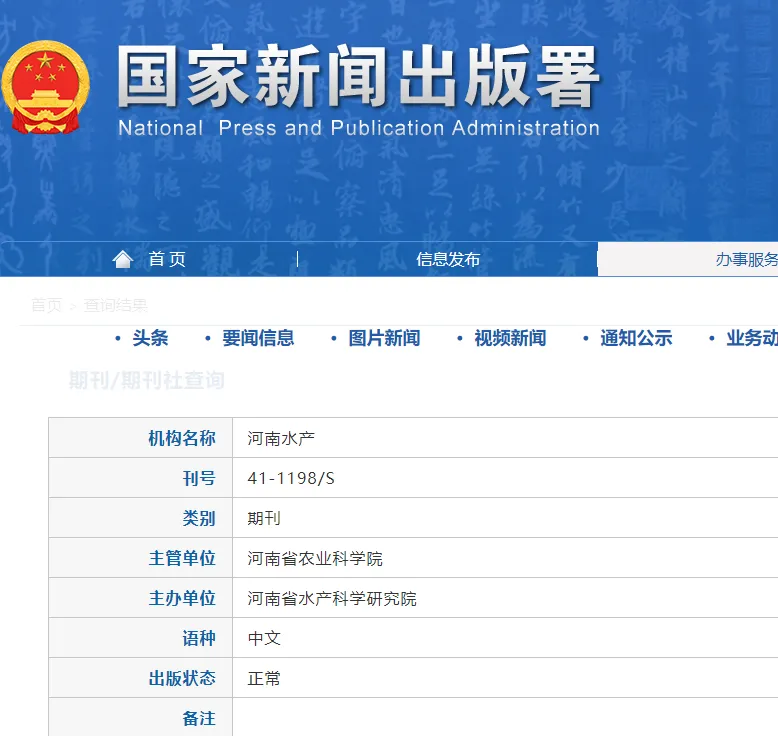Click the 主管单位 row label
This screenshot has width=778, height=736.
pos(182,558)
